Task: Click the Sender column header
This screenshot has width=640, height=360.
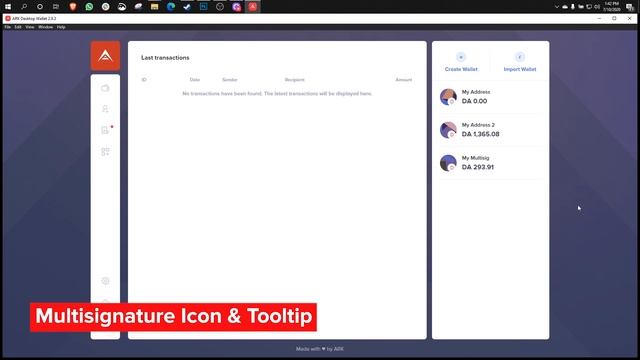Action: [x=229, y=80]
